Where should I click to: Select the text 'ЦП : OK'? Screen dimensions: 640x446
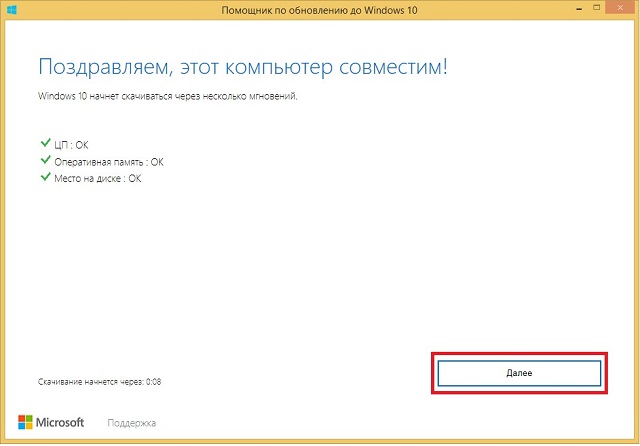click(71, 145)
